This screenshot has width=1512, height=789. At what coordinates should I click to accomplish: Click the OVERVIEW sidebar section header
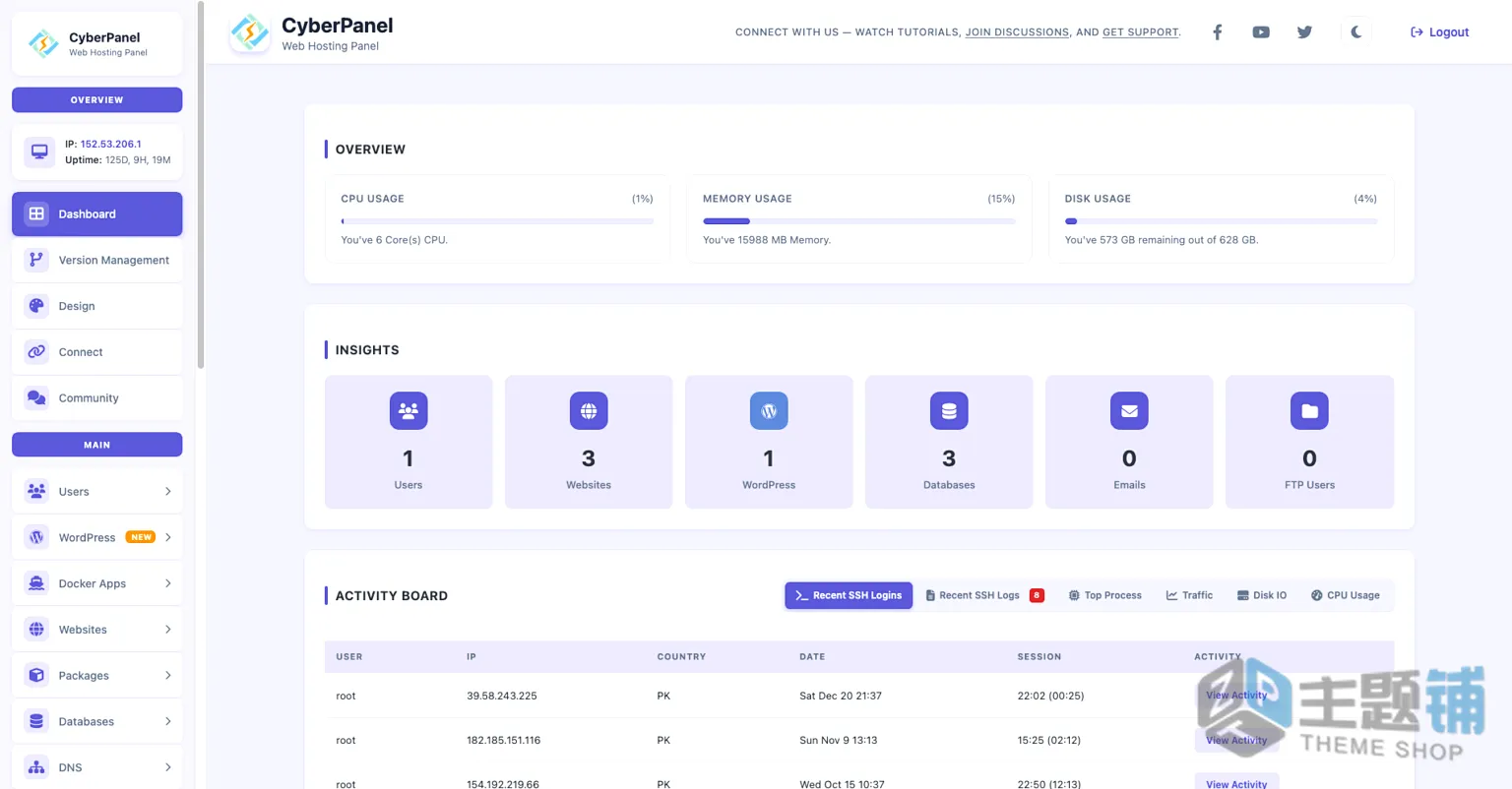pos(96,99)
